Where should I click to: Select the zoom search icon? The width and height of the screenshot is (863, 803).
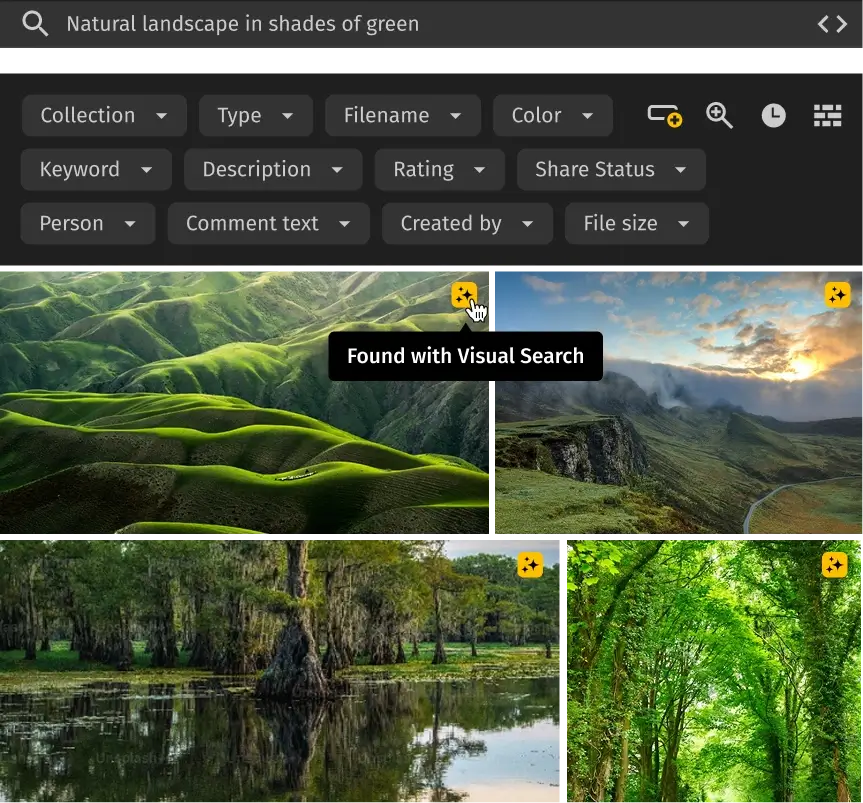point(719,115)
